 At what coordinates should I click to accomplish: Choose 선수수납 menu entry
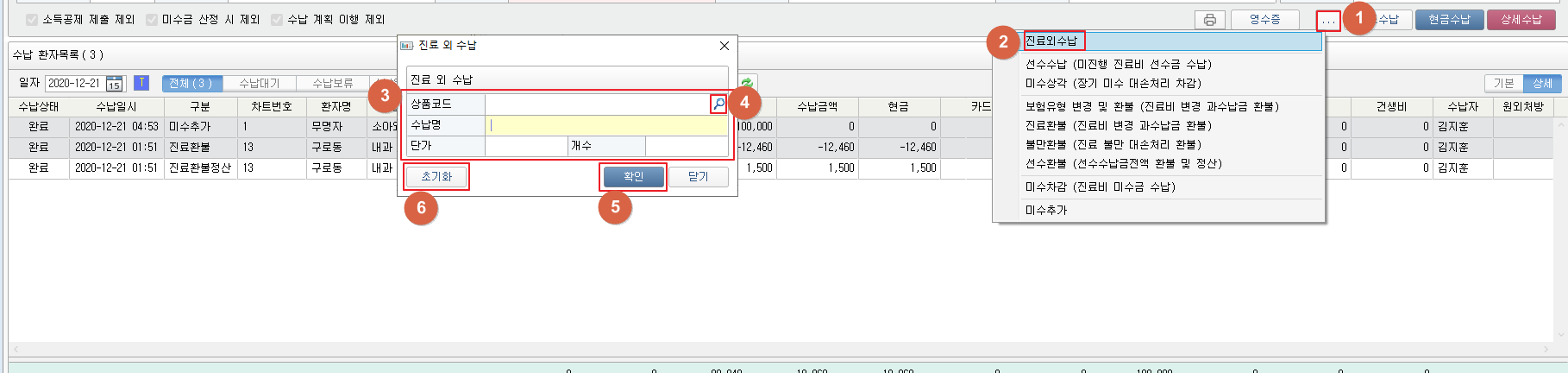point(1118,64)
